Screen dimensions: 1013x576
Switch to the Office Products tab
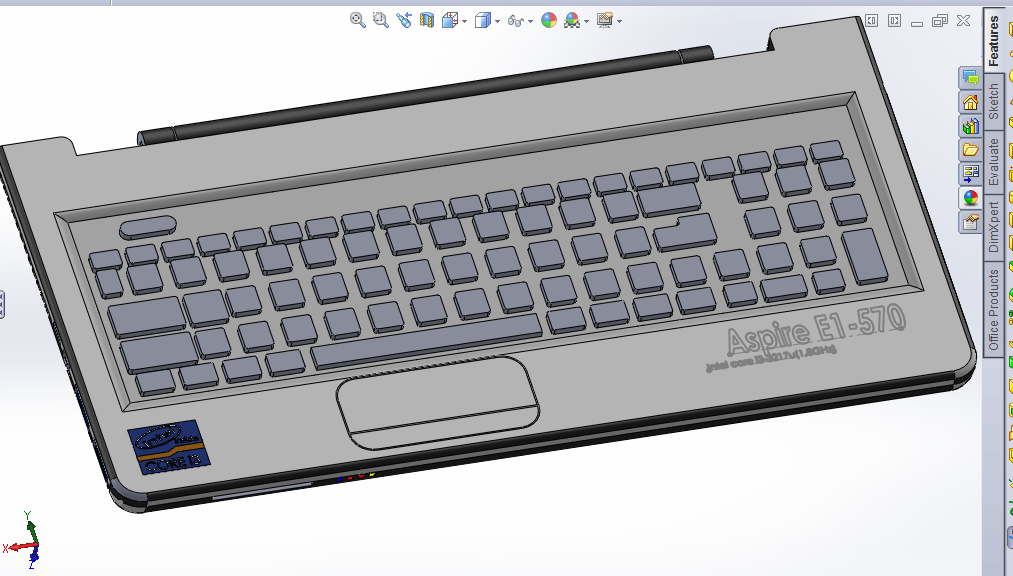(994, 310)
